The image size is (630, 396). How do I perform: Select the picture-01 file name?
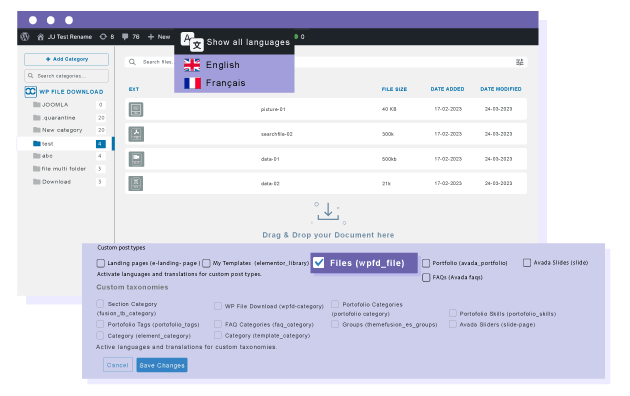tap(273, 109)
